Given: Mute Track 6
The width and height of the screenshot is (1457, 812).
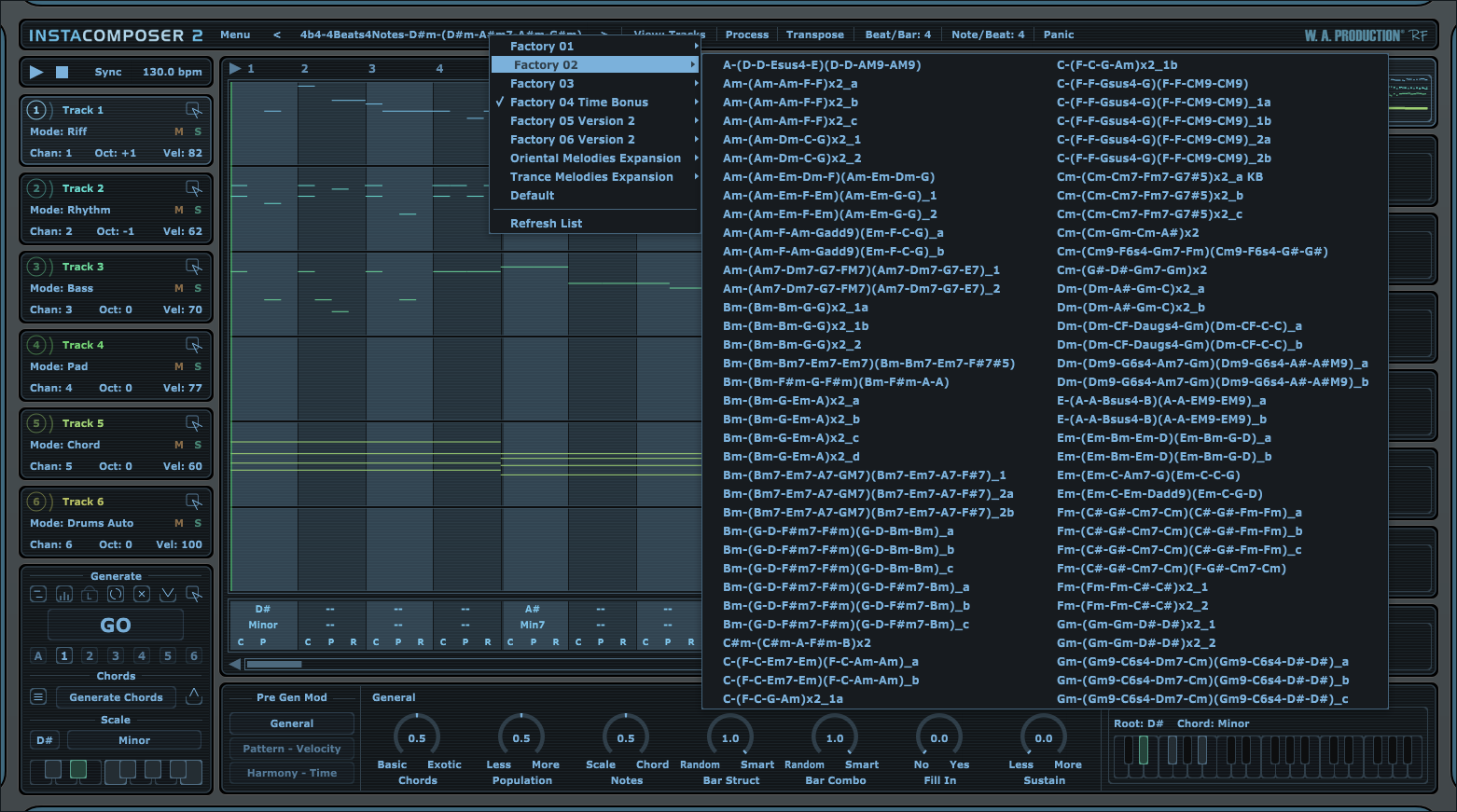Looking at the screenshot, I should pyautogui.click(x=179, y=523).
